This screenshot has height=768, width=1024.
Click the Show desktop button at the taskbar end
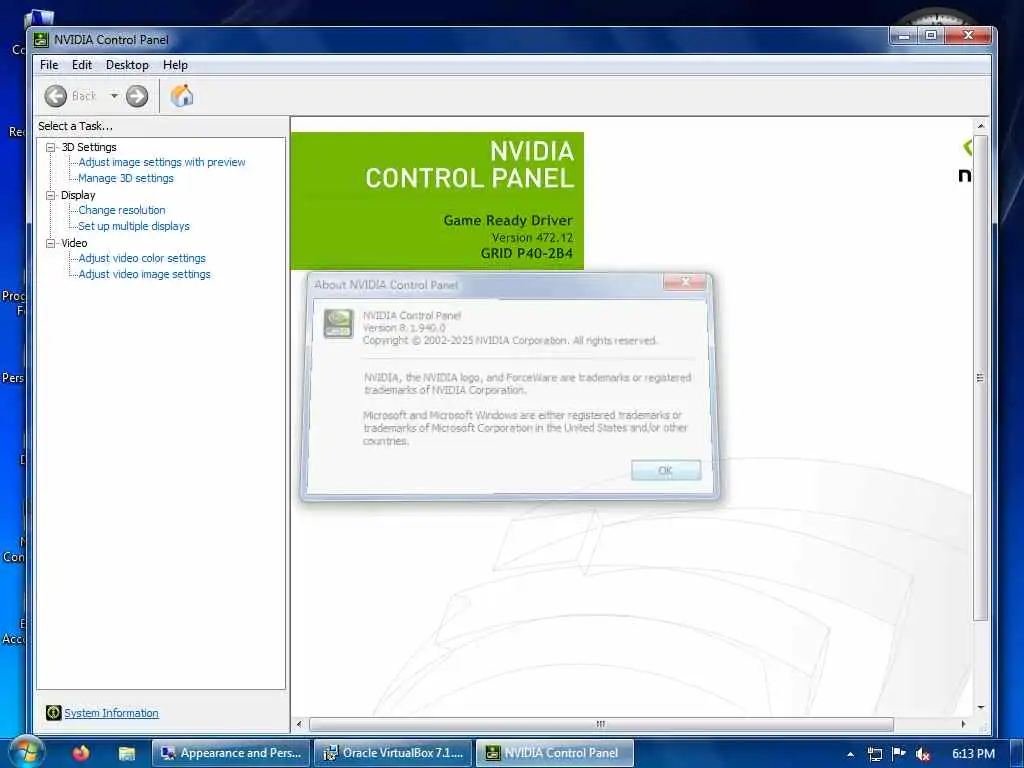click(x=1017, y=754)
